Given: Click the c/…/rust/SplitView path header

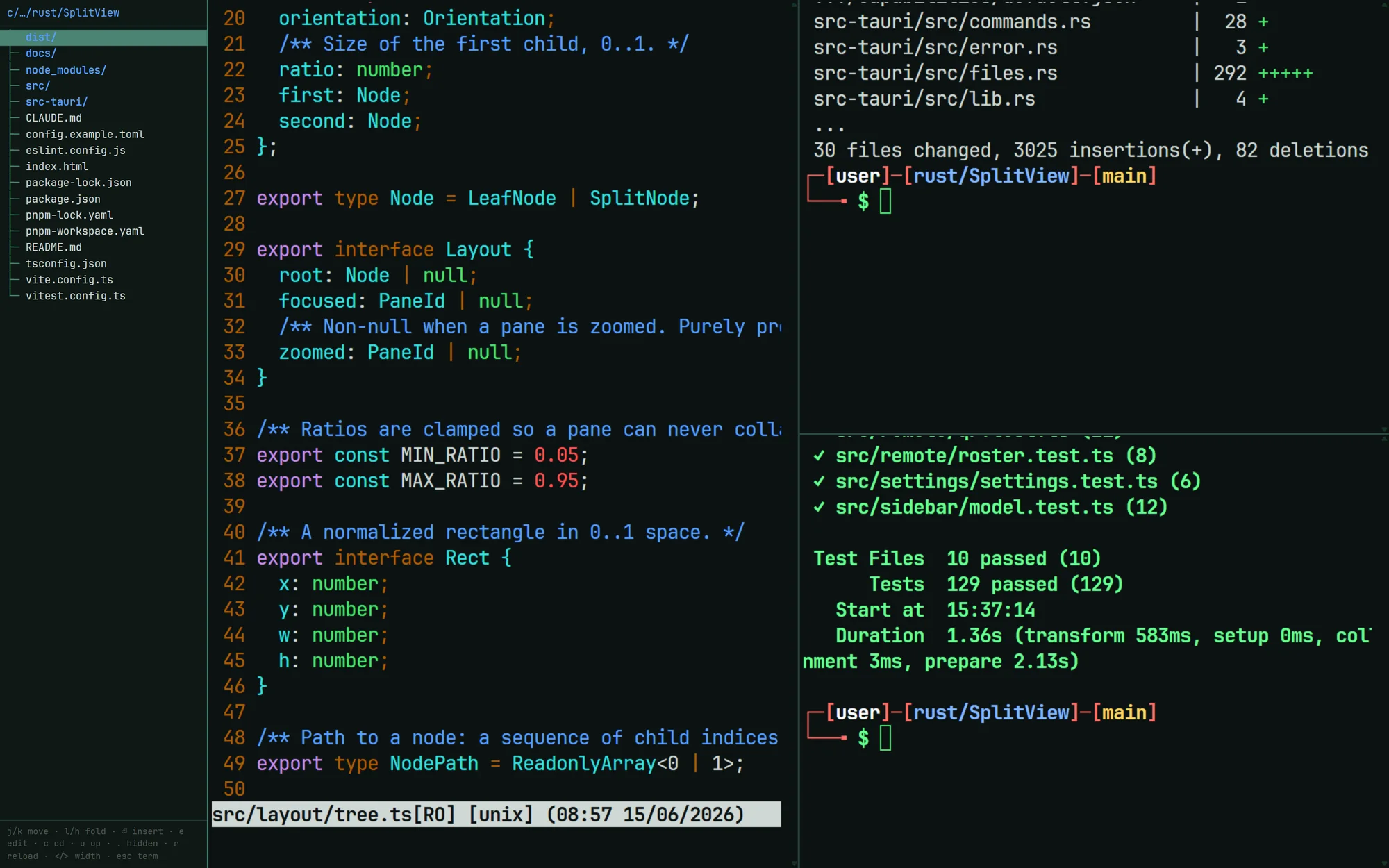Looking at the screenshot, I should [63, 12].
